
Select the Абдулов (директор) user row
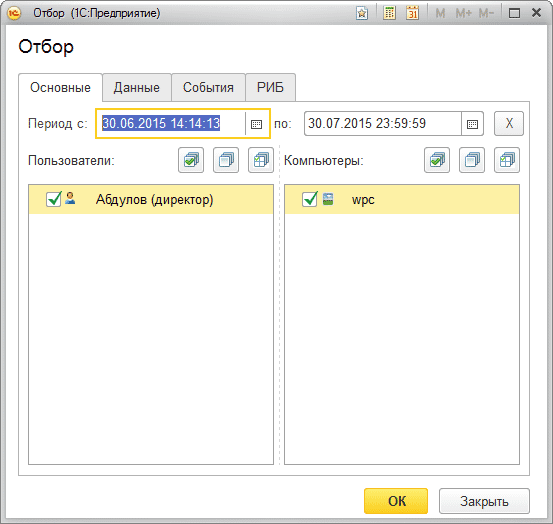point(151,199)
